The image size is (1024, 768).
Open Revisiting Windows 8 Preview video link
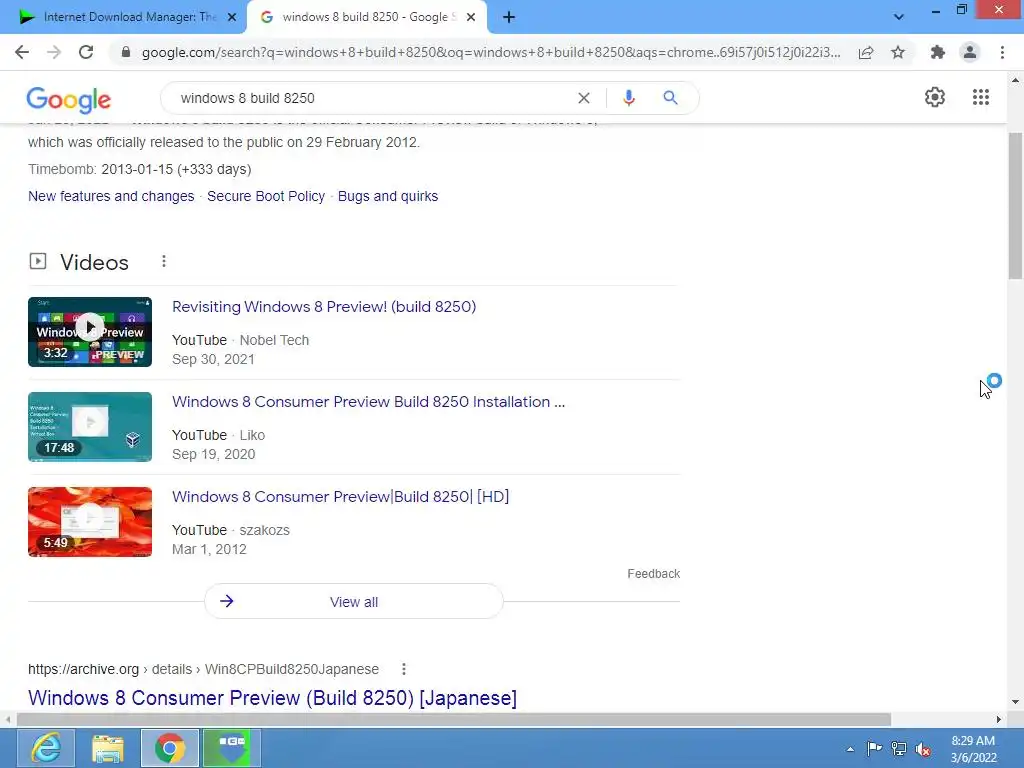click(x=324, y=306)
